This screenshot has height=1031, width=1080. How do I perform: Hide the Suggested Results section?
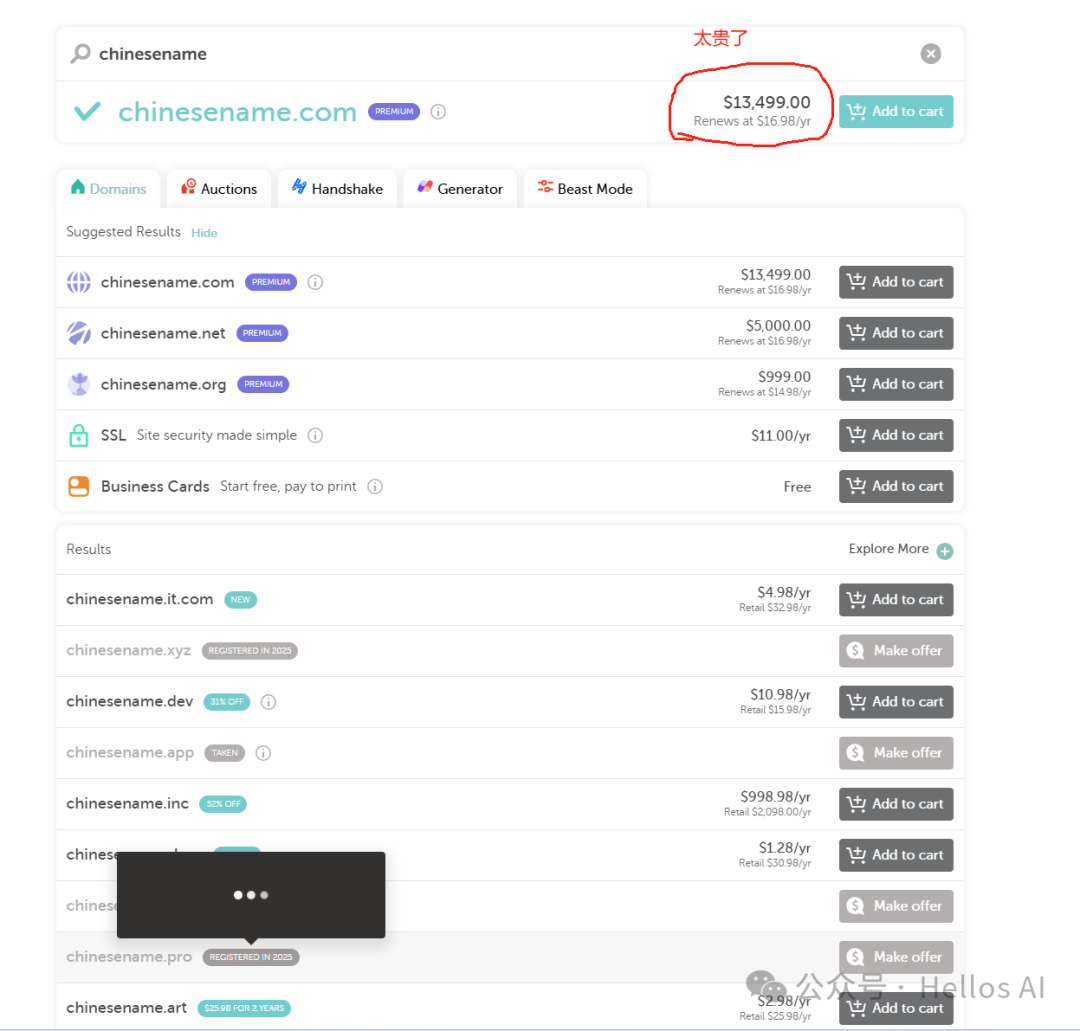pyautogui.click(x=204, y=233)
